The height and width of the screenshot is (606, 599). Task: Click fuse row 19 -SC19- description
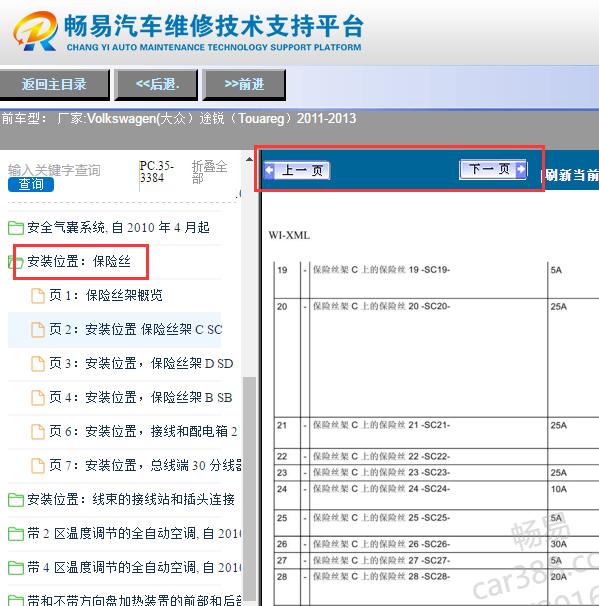(381, 270)
